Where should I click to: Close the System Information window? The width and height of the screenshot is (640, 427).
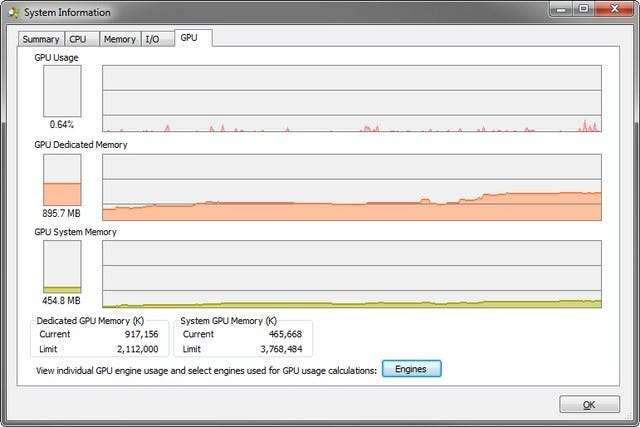click(614, 8)
